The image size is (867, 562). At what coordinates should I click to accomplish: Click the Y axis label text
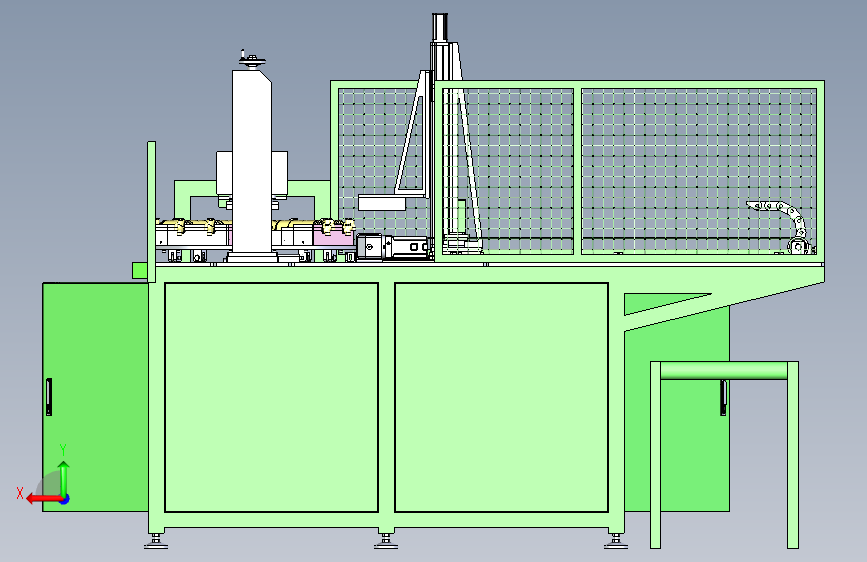click(x=63, y=450)
